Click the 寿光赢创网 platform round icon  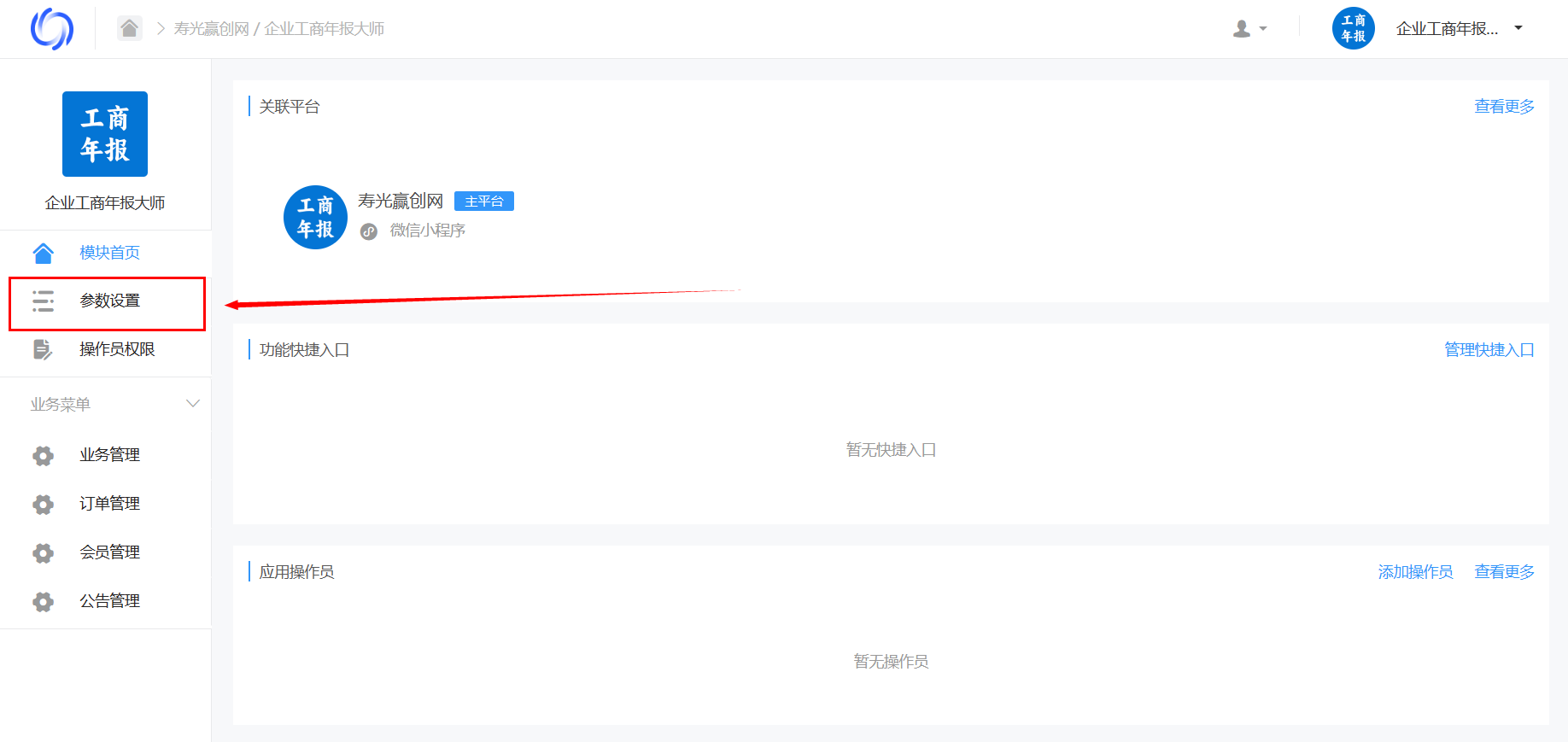(315, 217)
